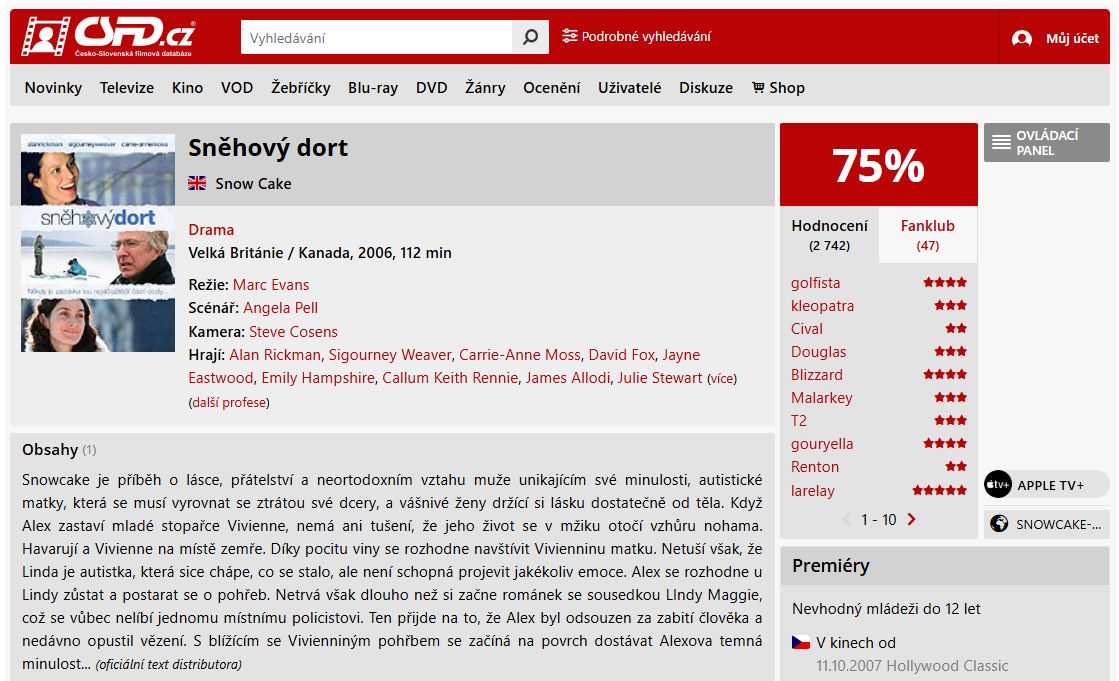
Task: Click the Obsahy section heading
Action: pos(50,450)
